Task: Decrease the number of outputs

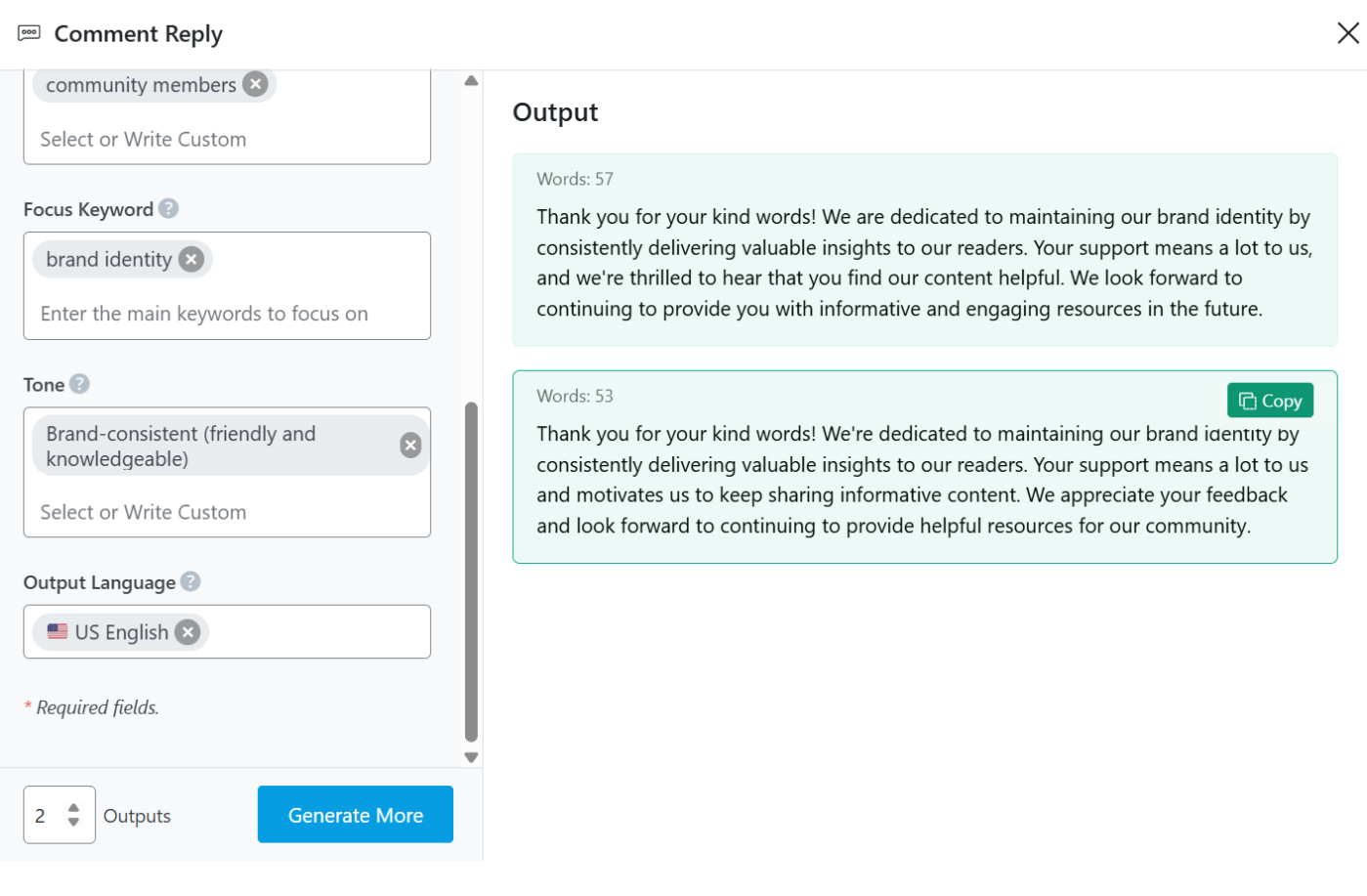Action: point(73,823)
